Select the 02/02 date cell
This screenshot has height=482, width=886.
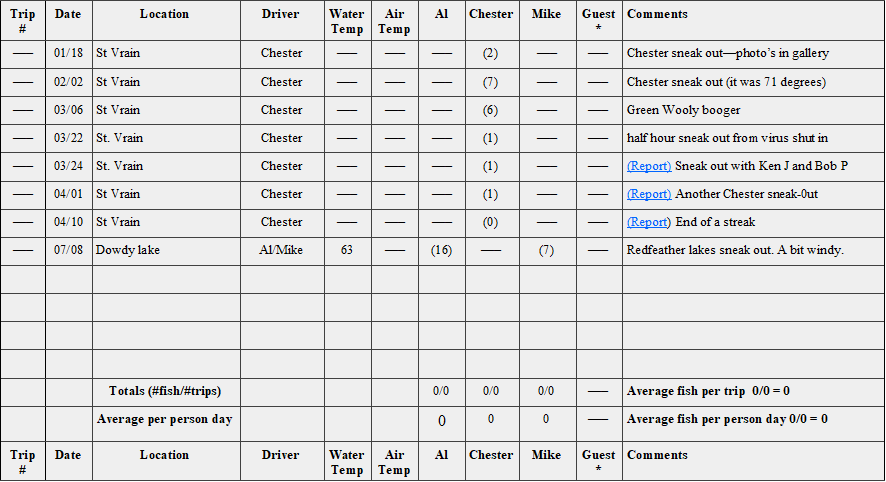click(x=68, y=82)
